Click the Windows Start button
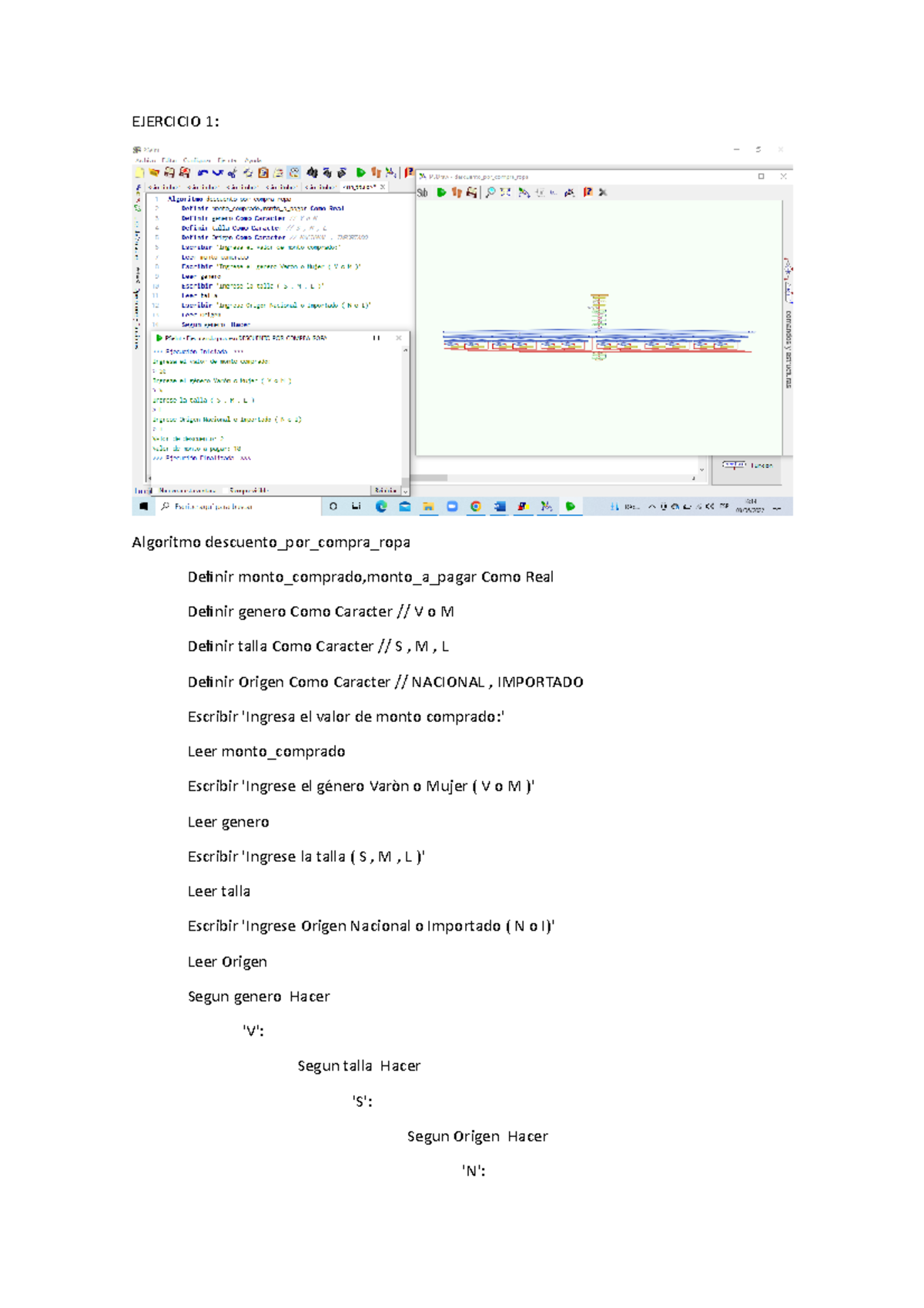The width and height of the screenshot is (924, 1308). (143, 506)
